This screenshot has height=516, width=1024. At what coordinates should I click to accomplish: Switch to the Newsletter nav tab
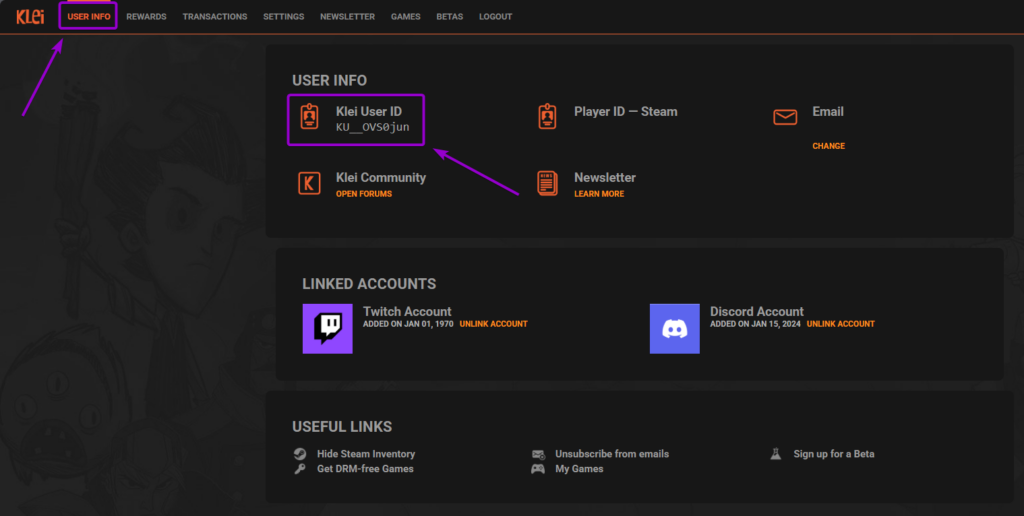pos(347,17)
